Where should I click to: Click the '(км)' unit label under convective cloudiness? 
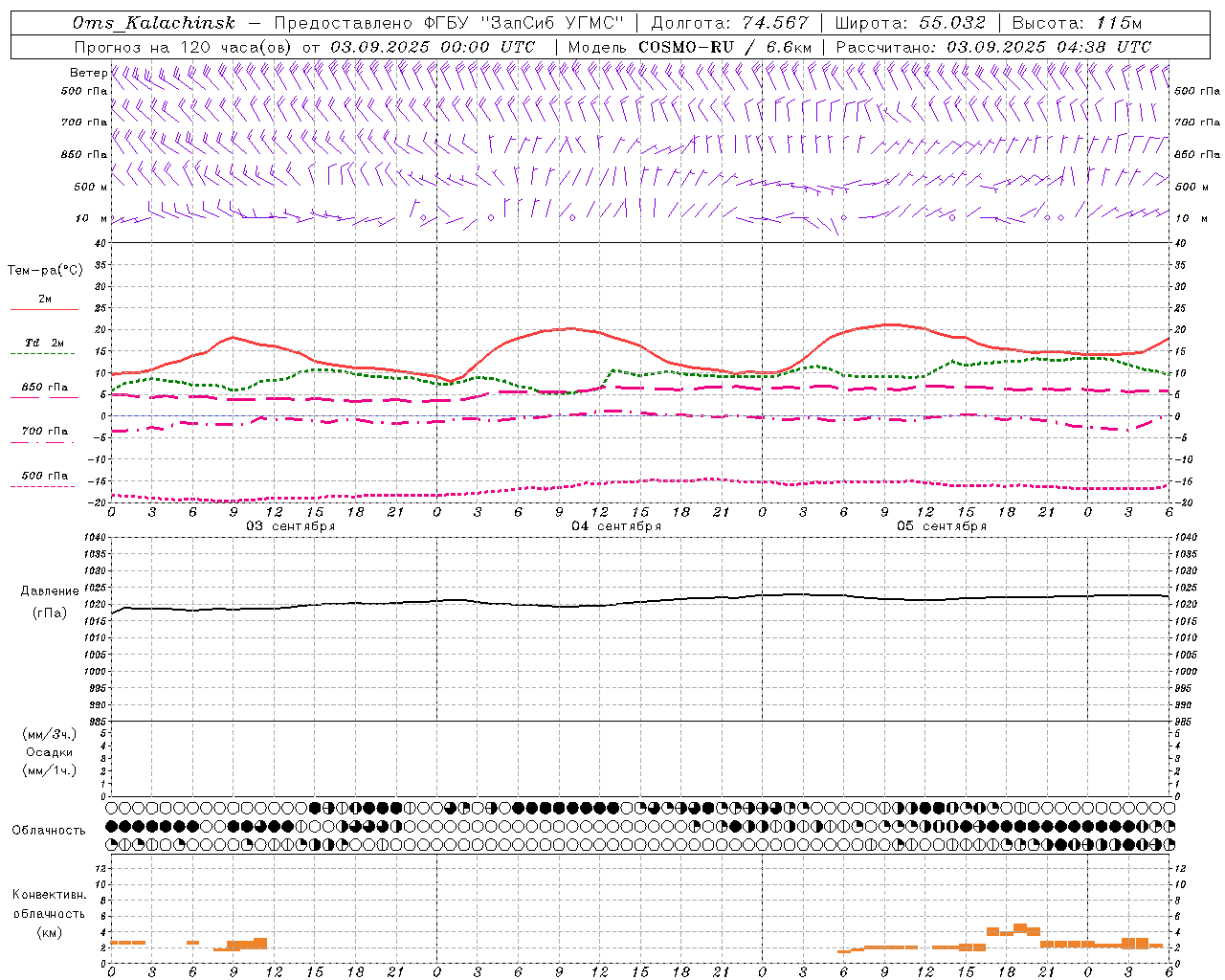49,932
